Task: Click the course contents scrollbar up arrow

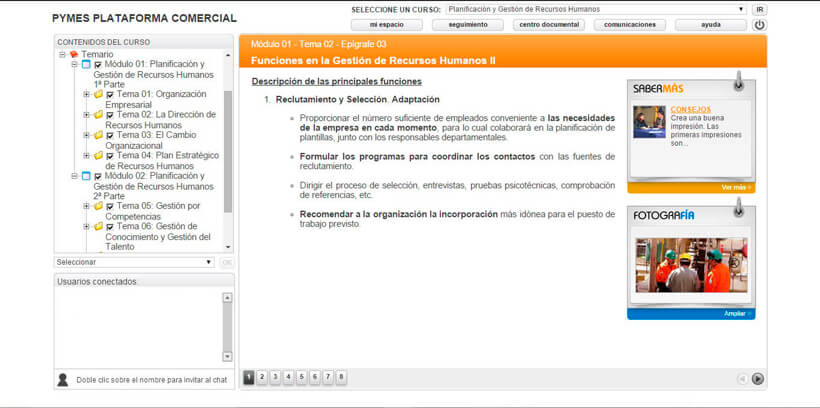Action: pos(227,55)
